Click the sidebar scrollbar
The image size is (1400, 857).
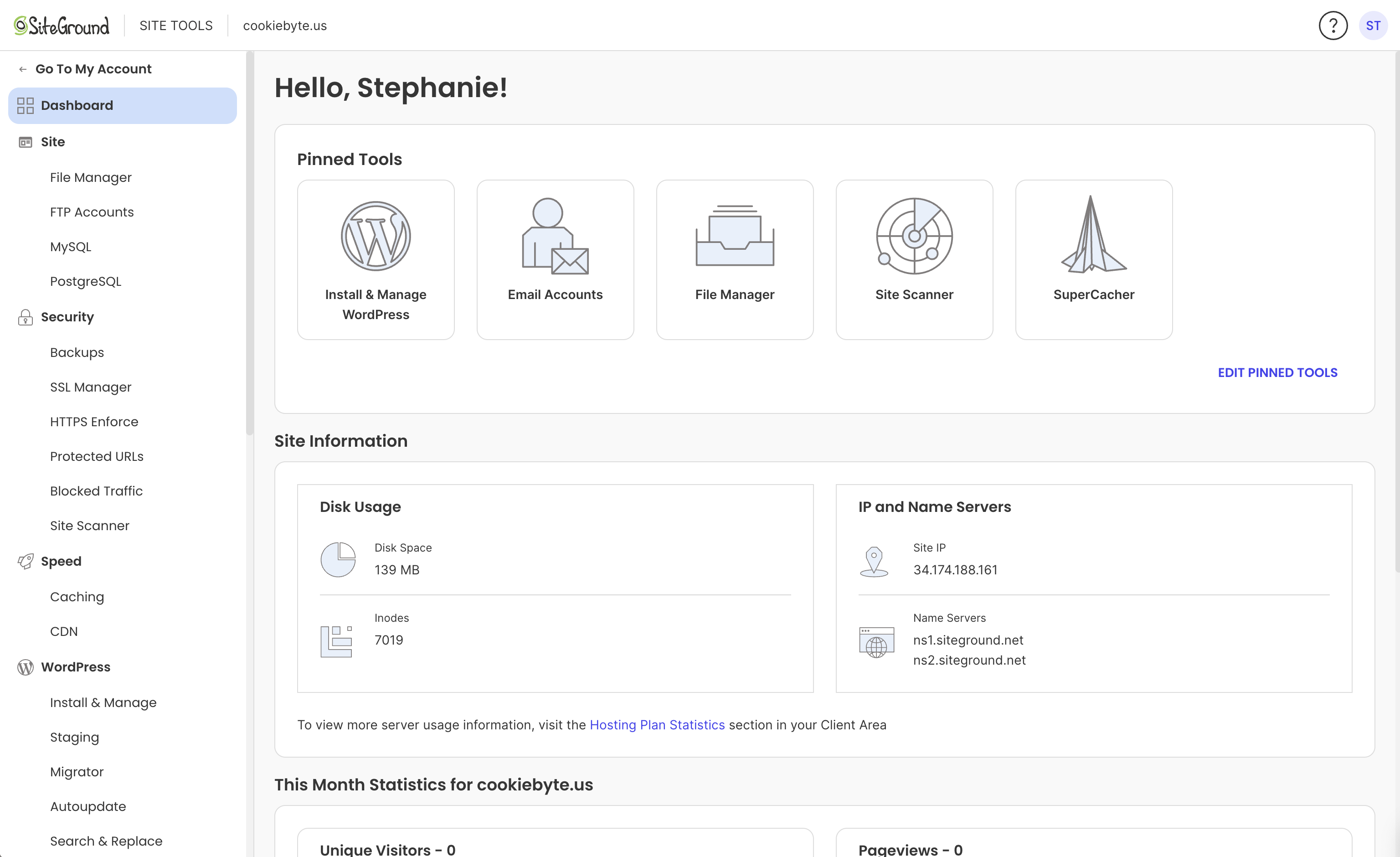249,243
